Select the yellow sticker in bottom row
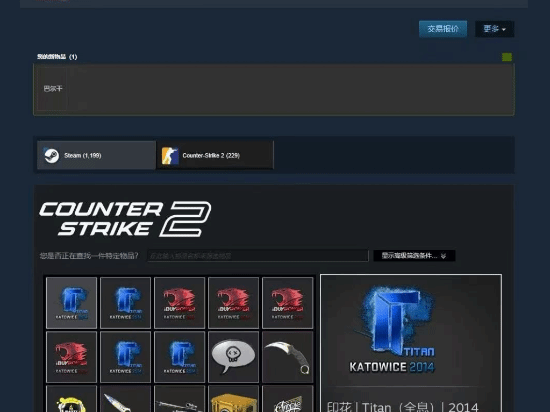The image size is (550, 412). tap(72, 399)
